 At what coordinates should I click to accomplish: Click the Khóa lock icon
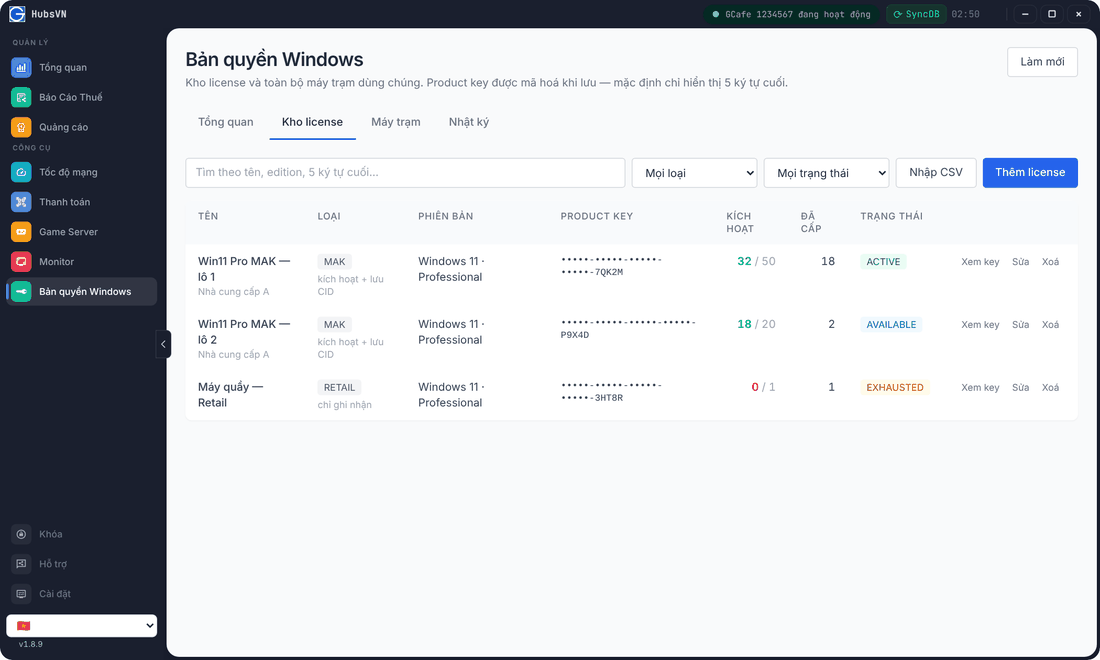point(21,534)
